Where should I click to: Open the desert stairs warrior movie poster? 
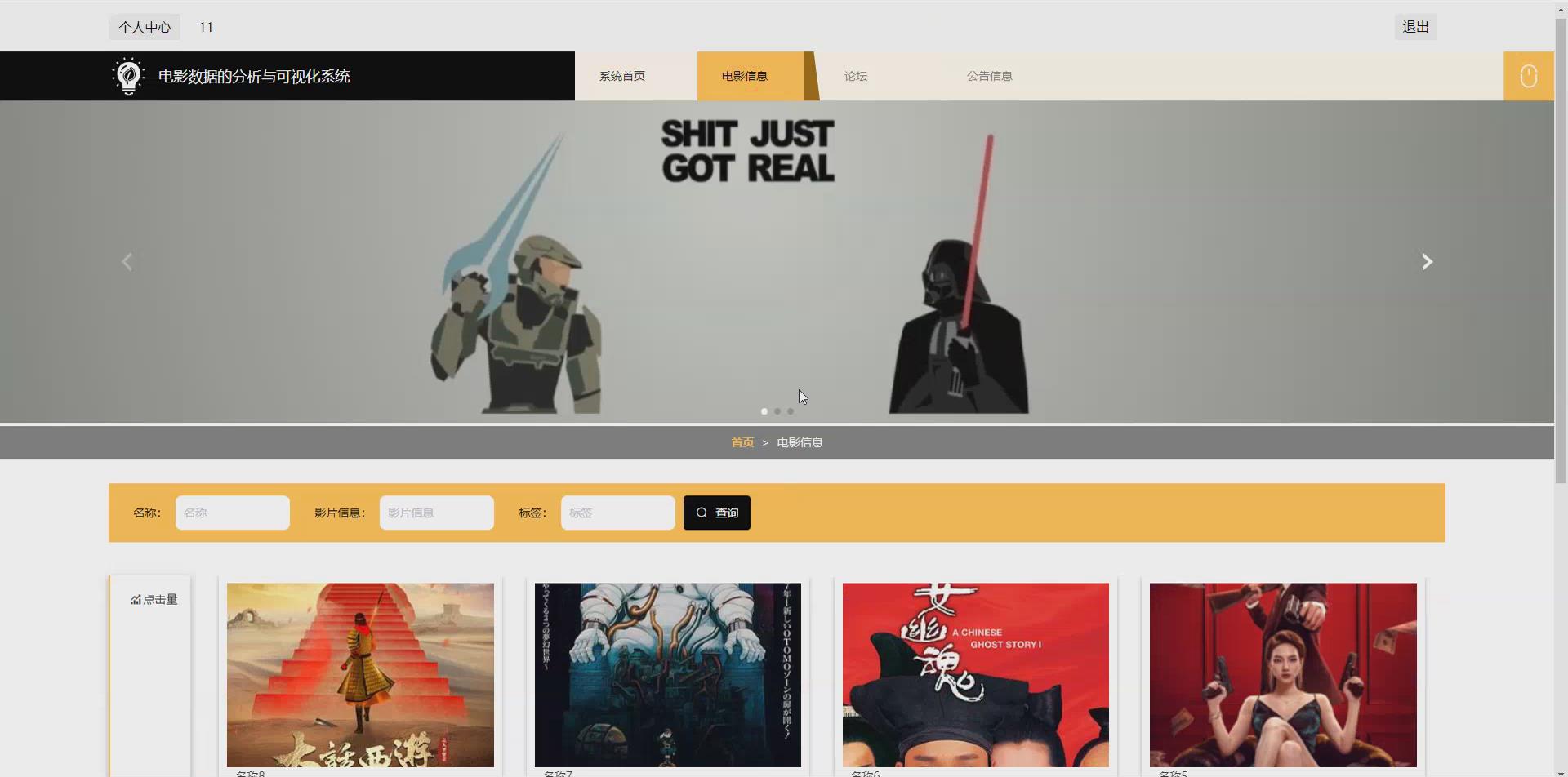pos(360,675)
